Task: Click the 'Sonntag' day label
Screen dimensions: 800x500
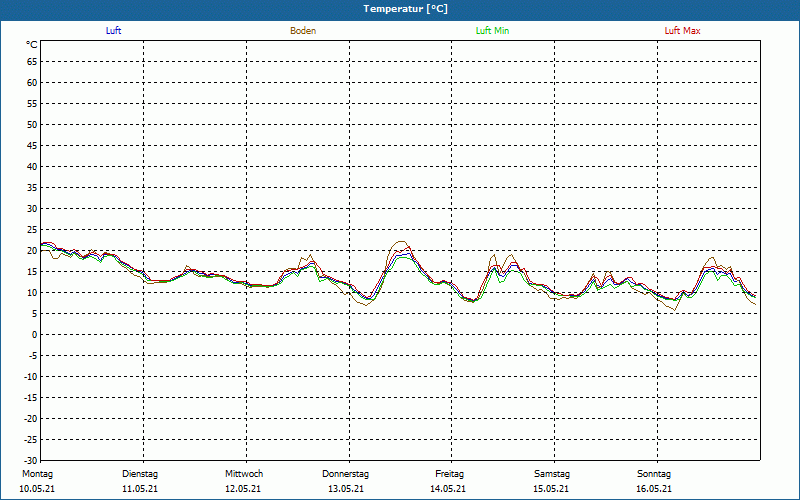Action: (654, 474)
